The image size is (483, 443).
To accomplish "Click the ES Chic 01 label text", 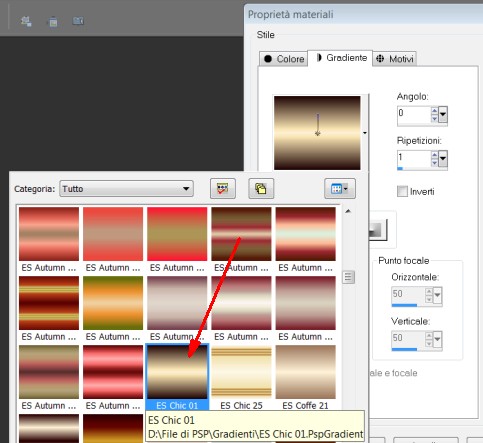I will click(177, 406).
